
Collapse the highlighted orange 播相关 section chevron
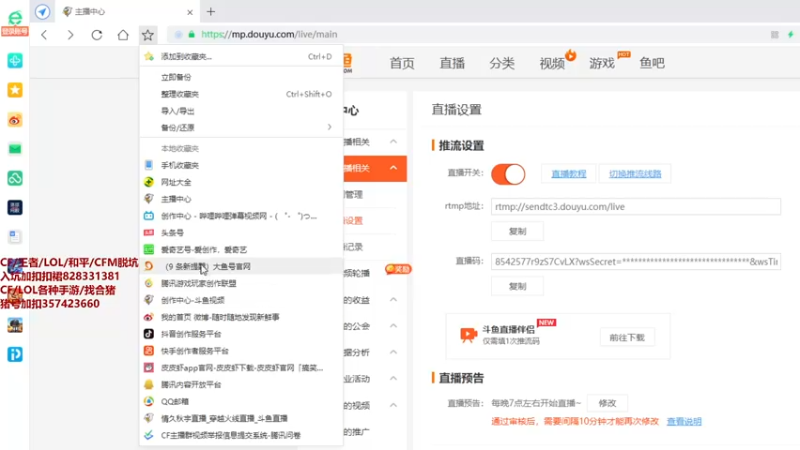click(393, 168)
